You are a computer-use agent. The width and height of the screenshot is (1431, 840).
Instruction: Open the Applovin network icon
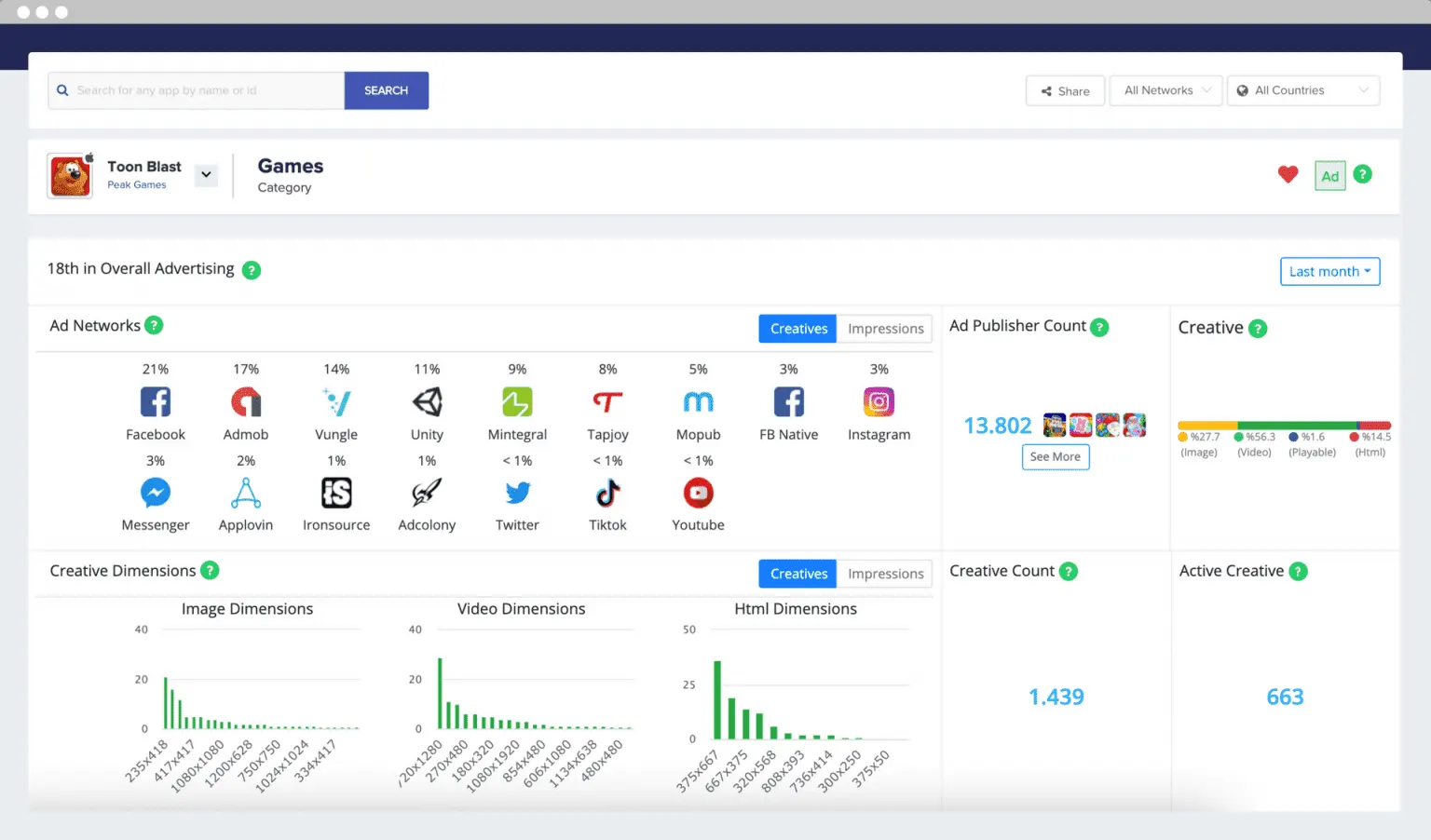click(x=246, y=493)
